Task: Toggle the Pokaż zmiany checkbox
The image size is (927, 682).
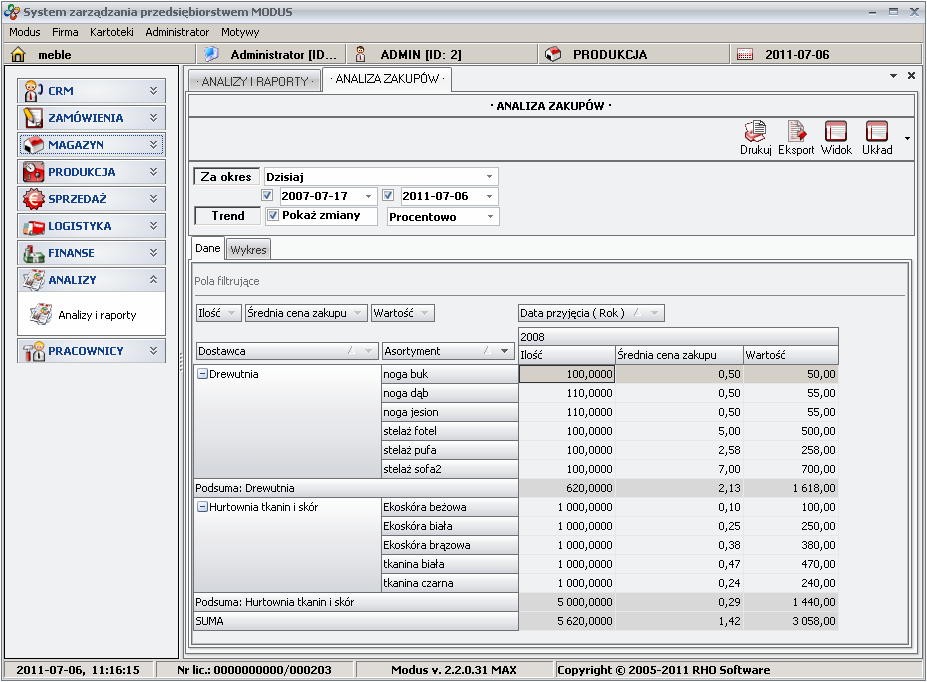Action: coord(273,216)
